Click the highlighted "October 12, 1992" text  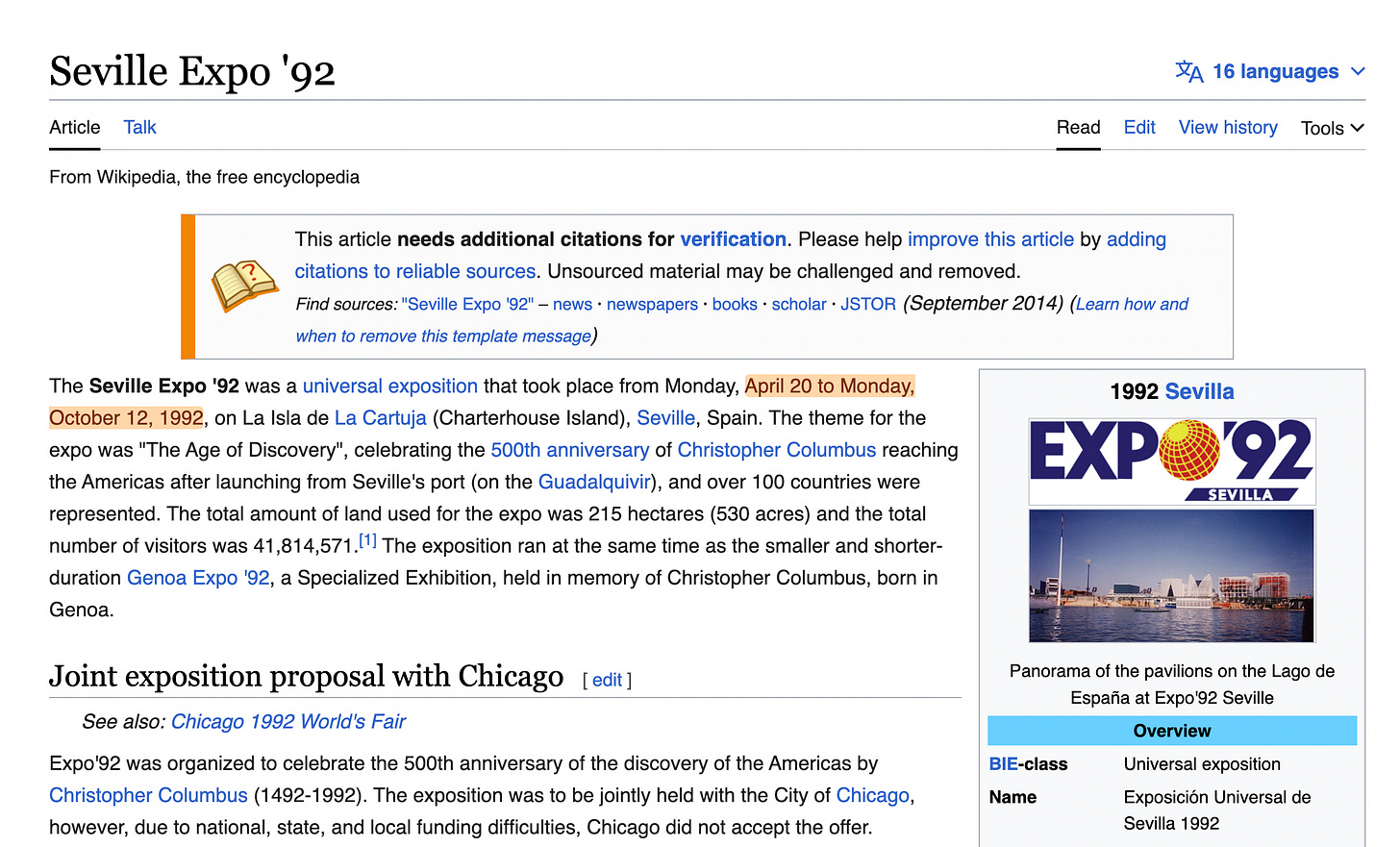(x=126, y=418)
